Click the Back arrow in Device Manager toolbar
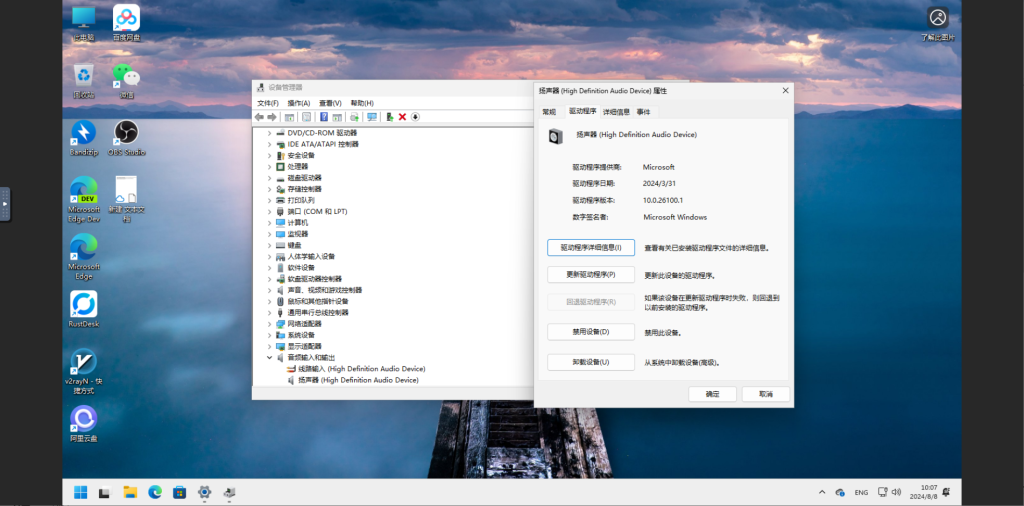This screenshot has width=1024, height=506. click(x=259, y=117)
